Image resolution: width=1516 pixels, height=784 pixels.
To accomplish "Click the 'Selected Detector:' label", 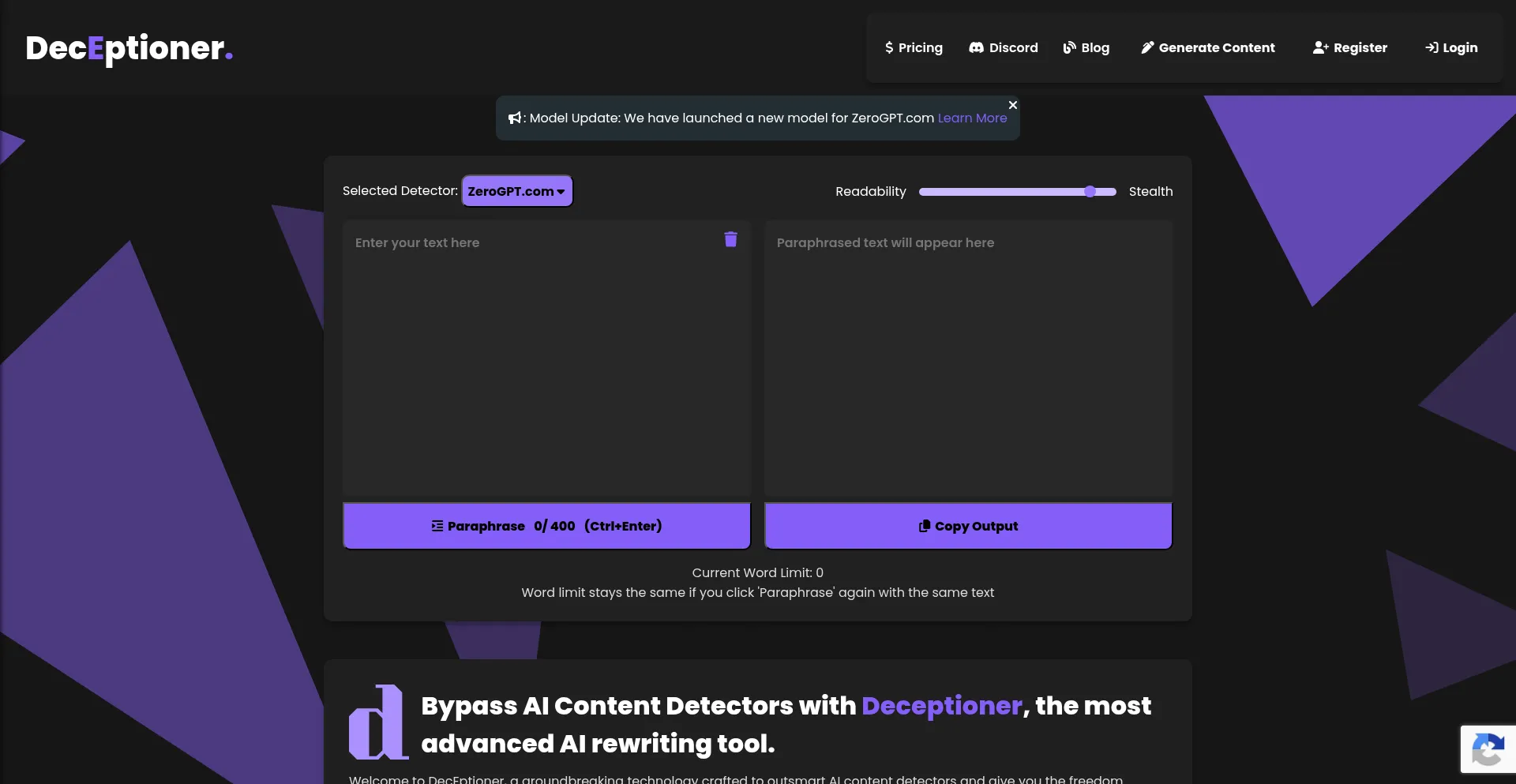I will (x=400, y=190).
